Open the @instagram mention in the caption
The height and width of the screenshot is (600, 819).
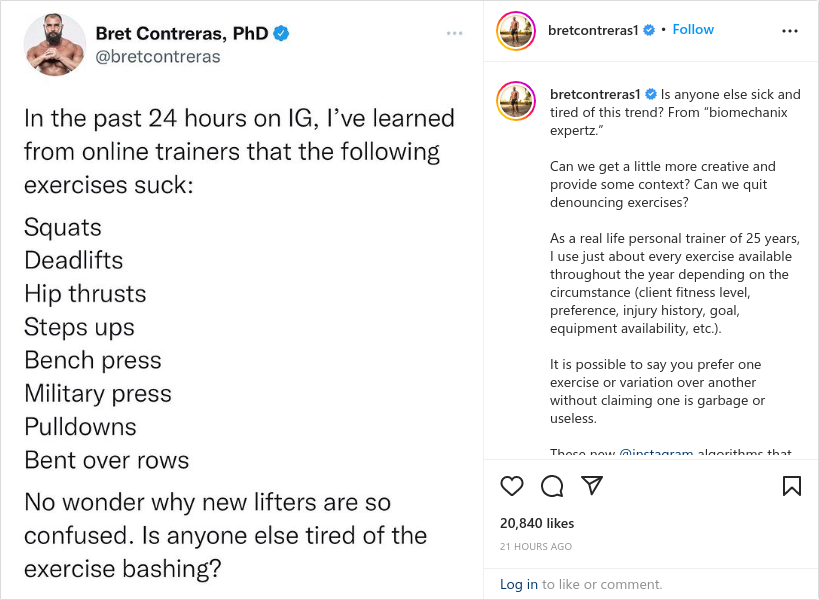656,452
